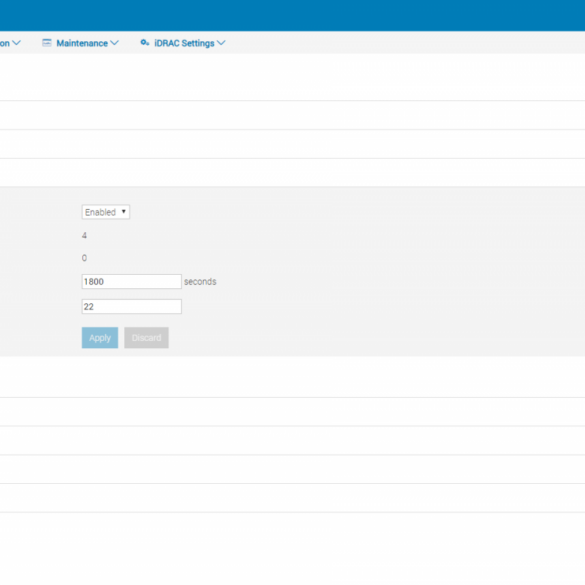Expand the collapsed row just above the gray settings panel

(292, 172)
